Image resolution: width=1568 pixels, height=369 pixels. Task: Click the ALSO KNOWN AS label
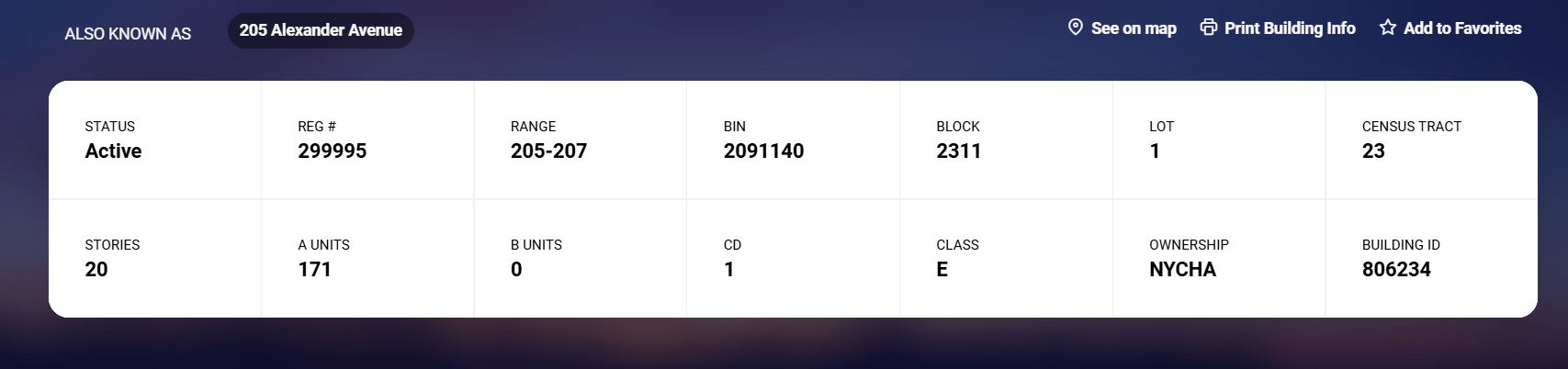pyautogui.click(x=128, y=34)
